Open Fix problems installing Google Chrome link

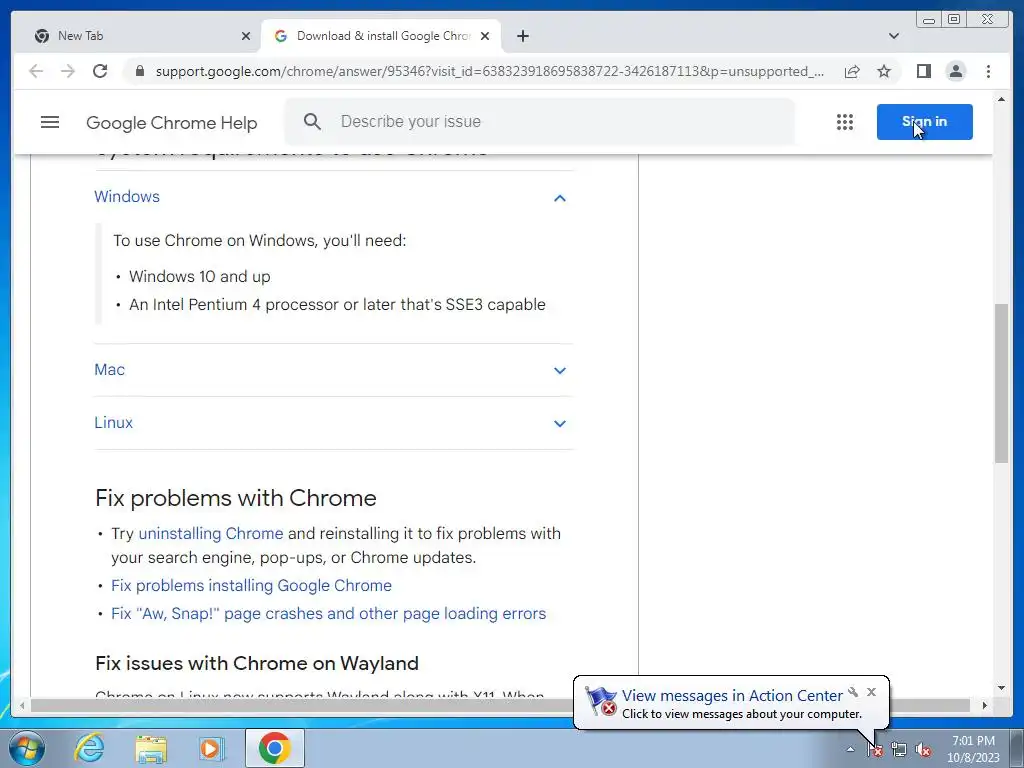[x=251, y=586]
